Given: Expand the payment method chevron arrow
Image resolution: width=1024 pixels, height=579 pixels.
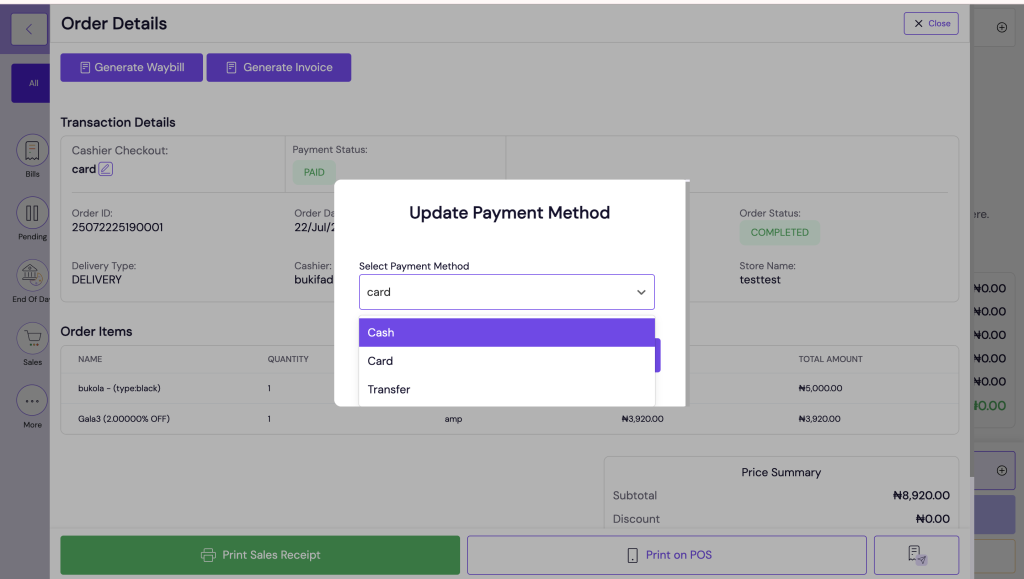Looking at the screenshot, I should tap(641, 291).
